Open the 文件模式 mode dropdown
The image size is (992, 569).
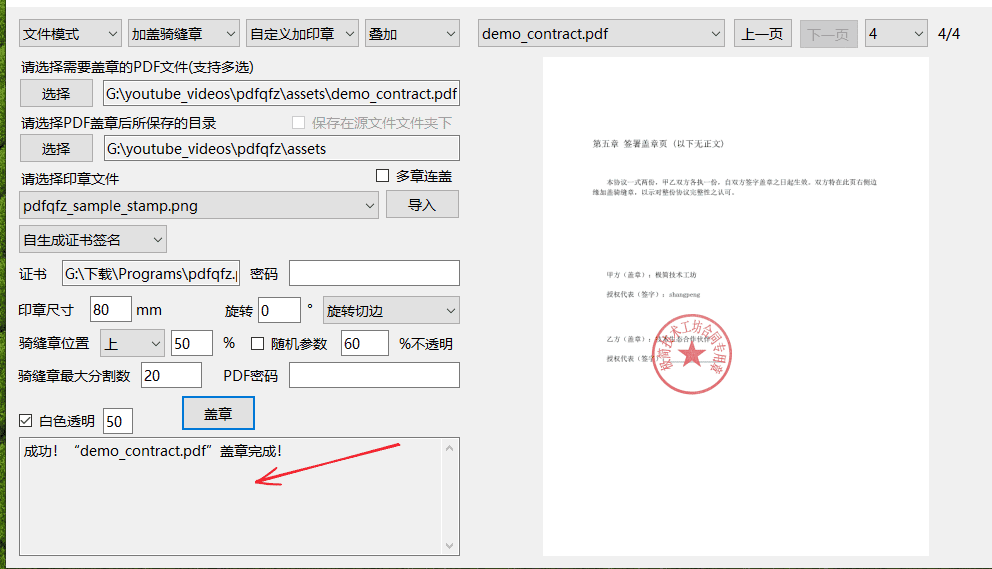point(70,34)
